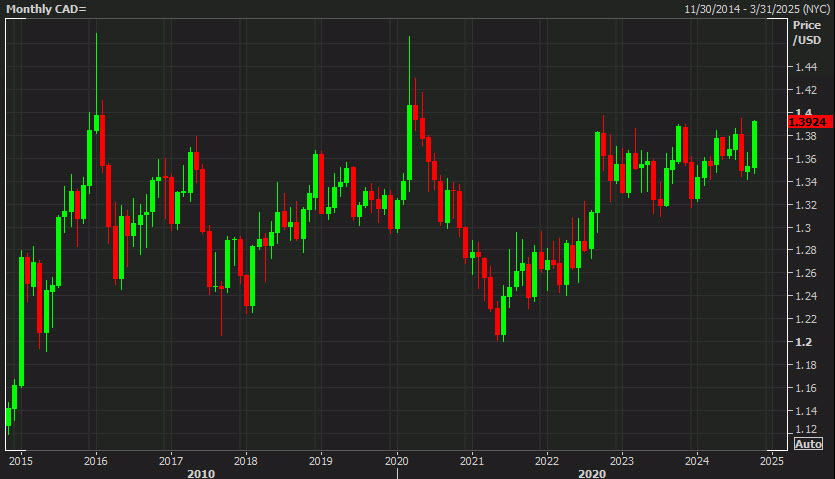Select the first green candlestick at chart's left edge

9,417
